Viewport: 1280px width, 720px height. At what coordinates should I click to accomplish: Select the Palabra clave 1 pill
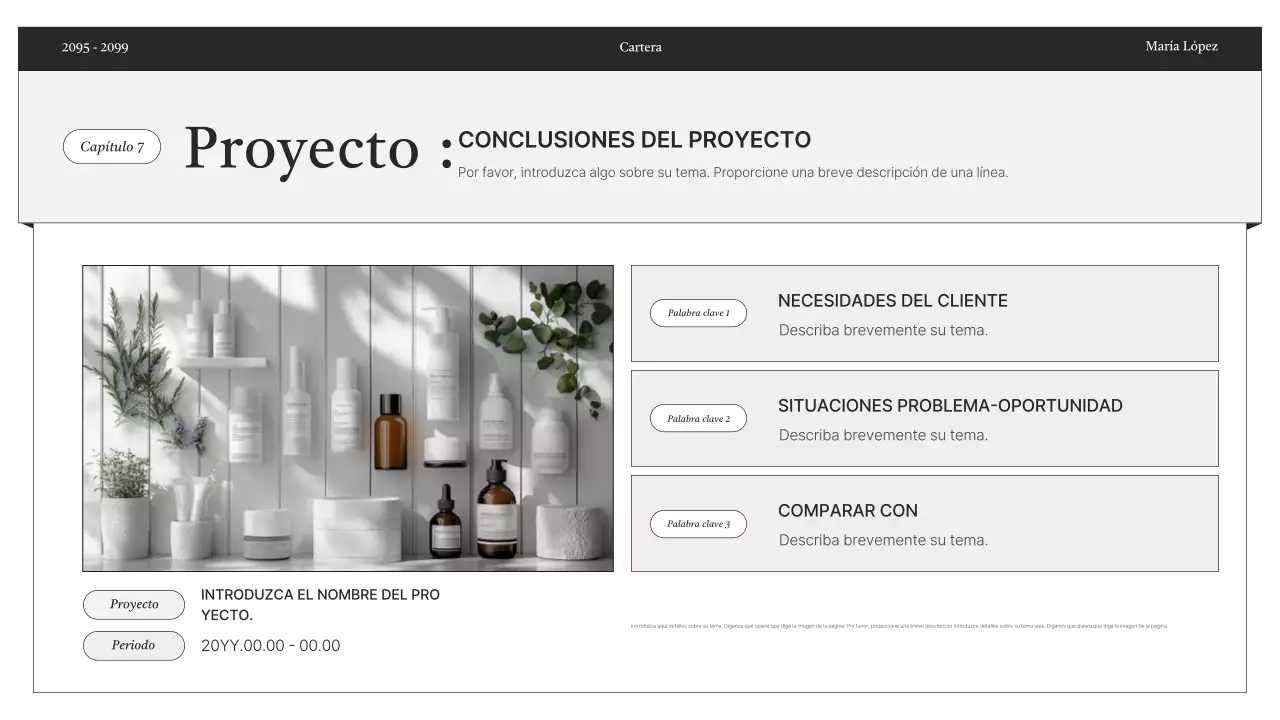(x=698, y=312)
